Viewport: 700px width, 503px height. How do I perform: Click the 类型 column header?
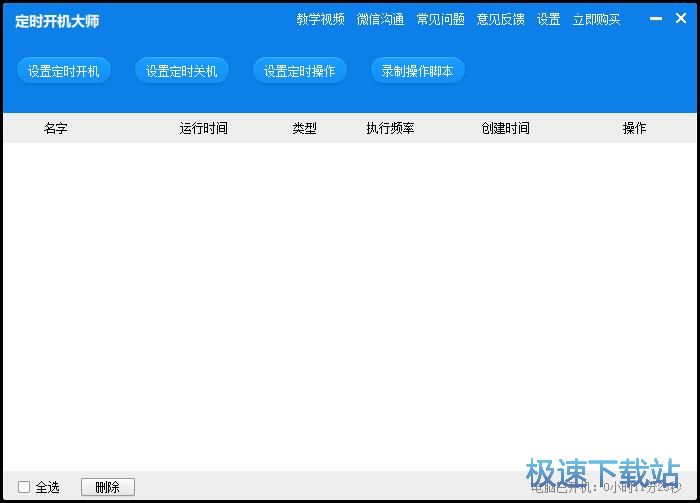tap(304, 128)
